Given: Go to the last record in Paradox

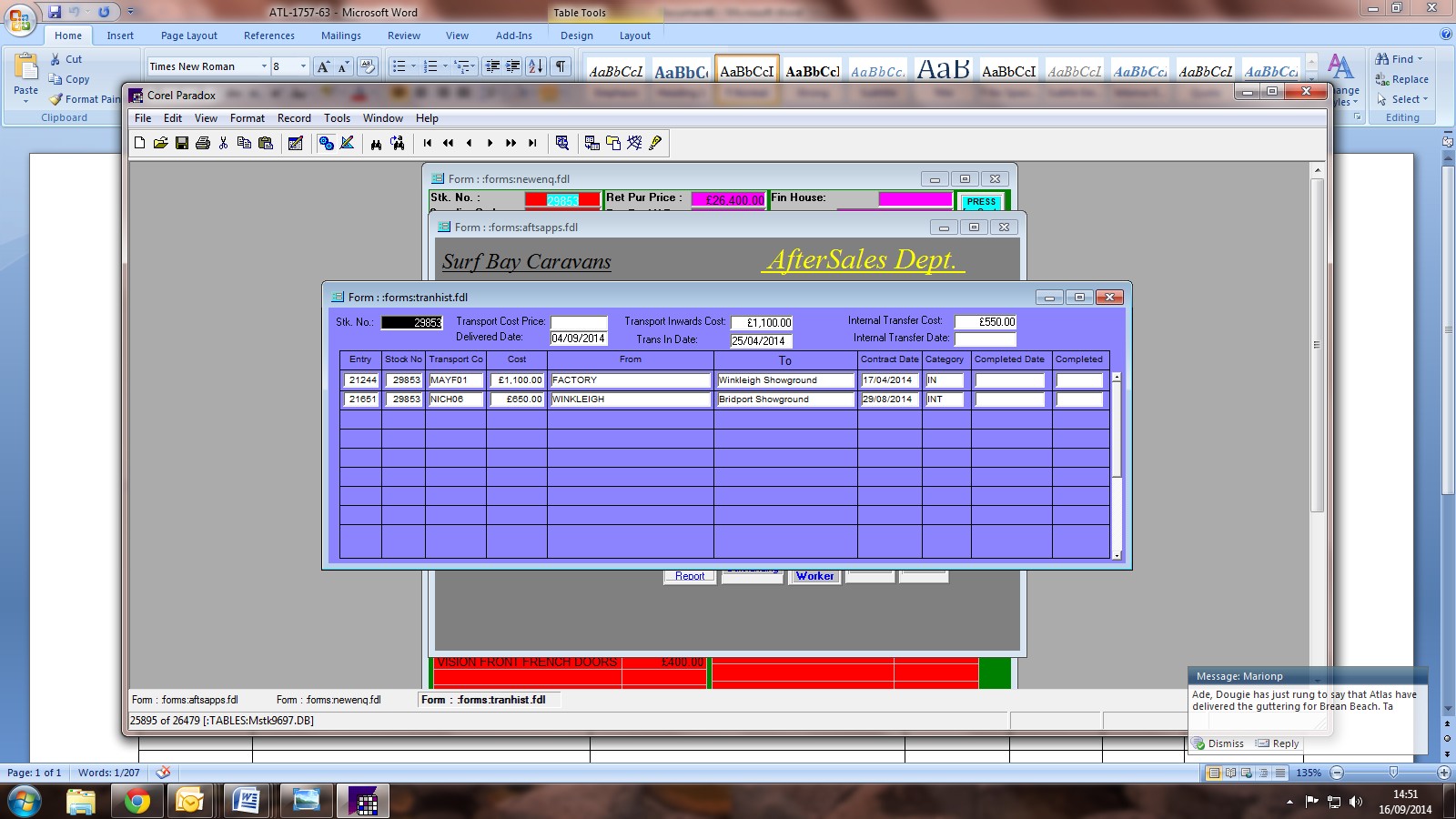Looking at the screenshot, I should tap(532, 143).
